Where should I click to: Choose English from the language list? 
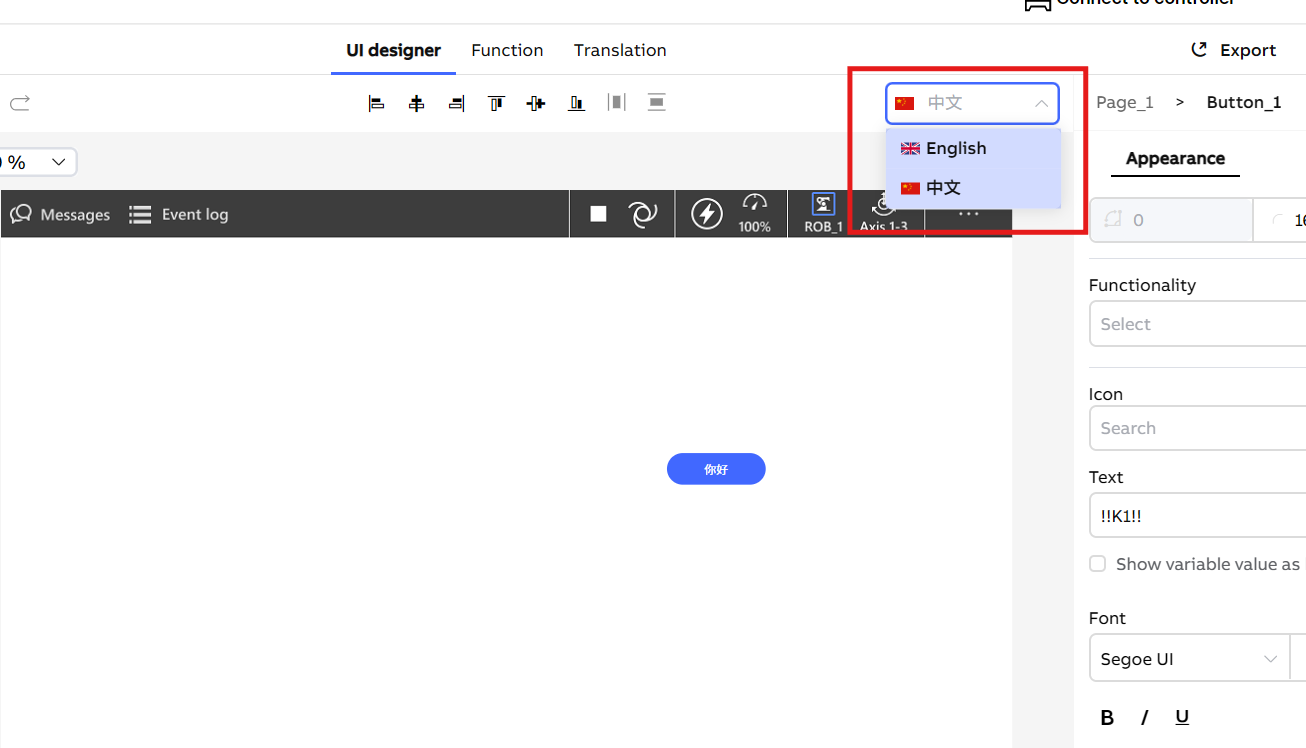click(956, 148)
